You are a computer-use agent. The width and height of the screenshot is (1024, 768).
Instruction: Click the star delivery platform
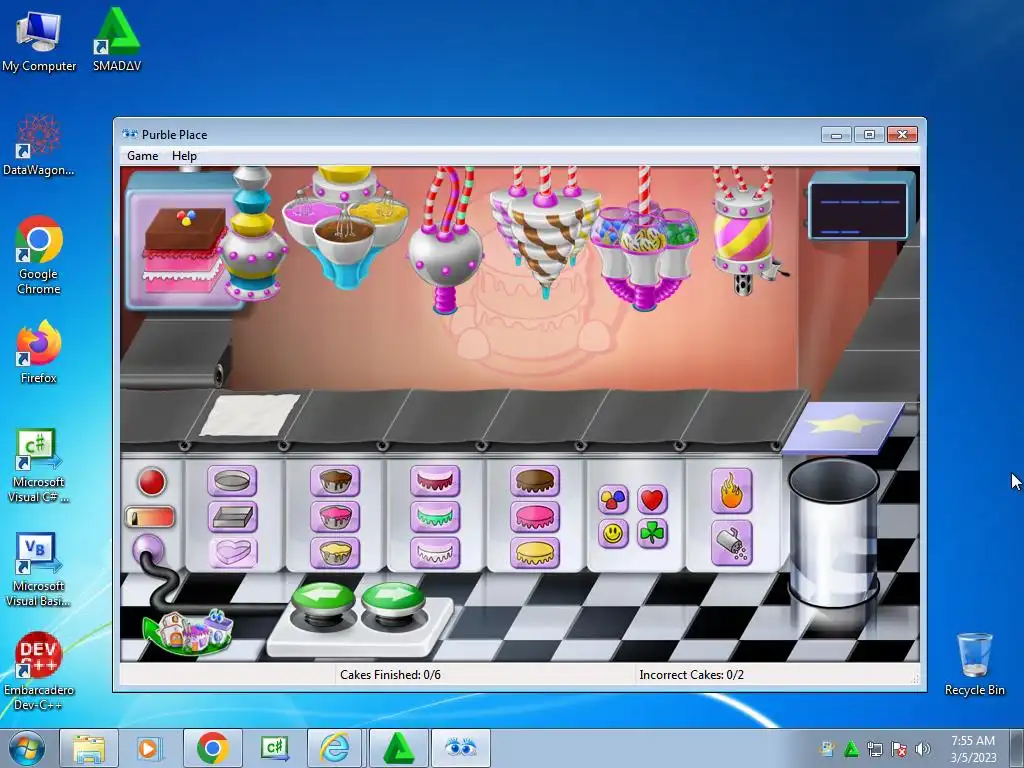[843, 427]
